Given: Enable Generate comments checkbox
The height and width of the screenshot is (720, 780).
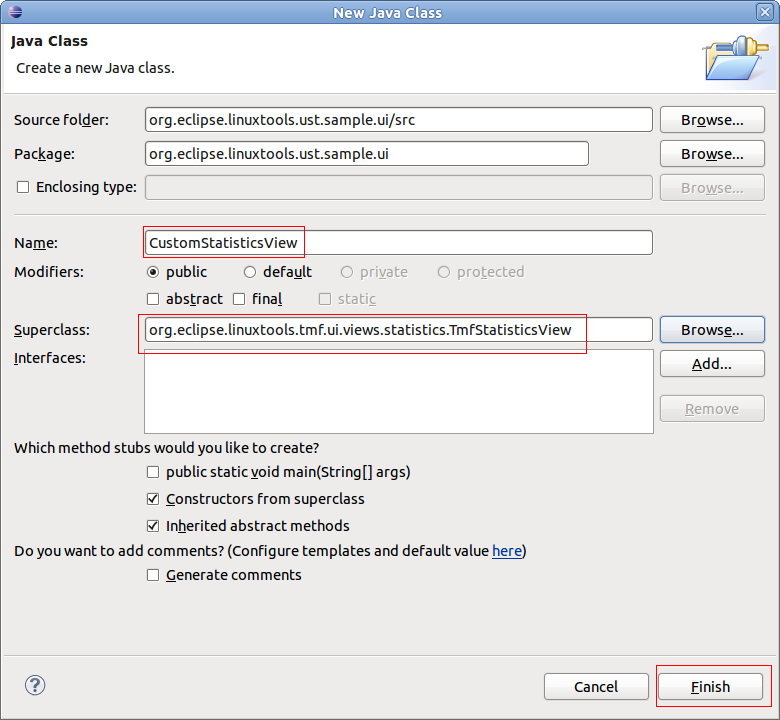Looking at the screenshot, I should pyautogui.click(x=153, y=575).
